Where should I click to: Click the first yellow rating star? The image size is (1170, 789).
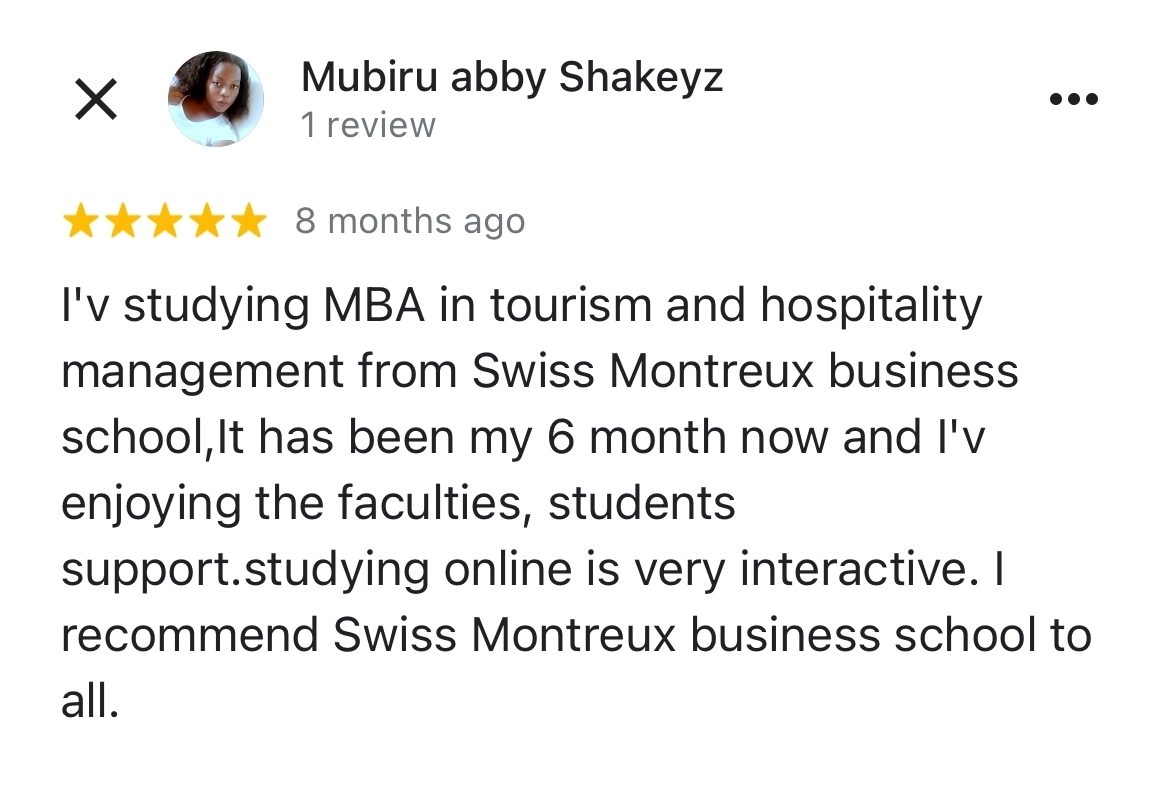pyautogui.click(x=79, y=222)
